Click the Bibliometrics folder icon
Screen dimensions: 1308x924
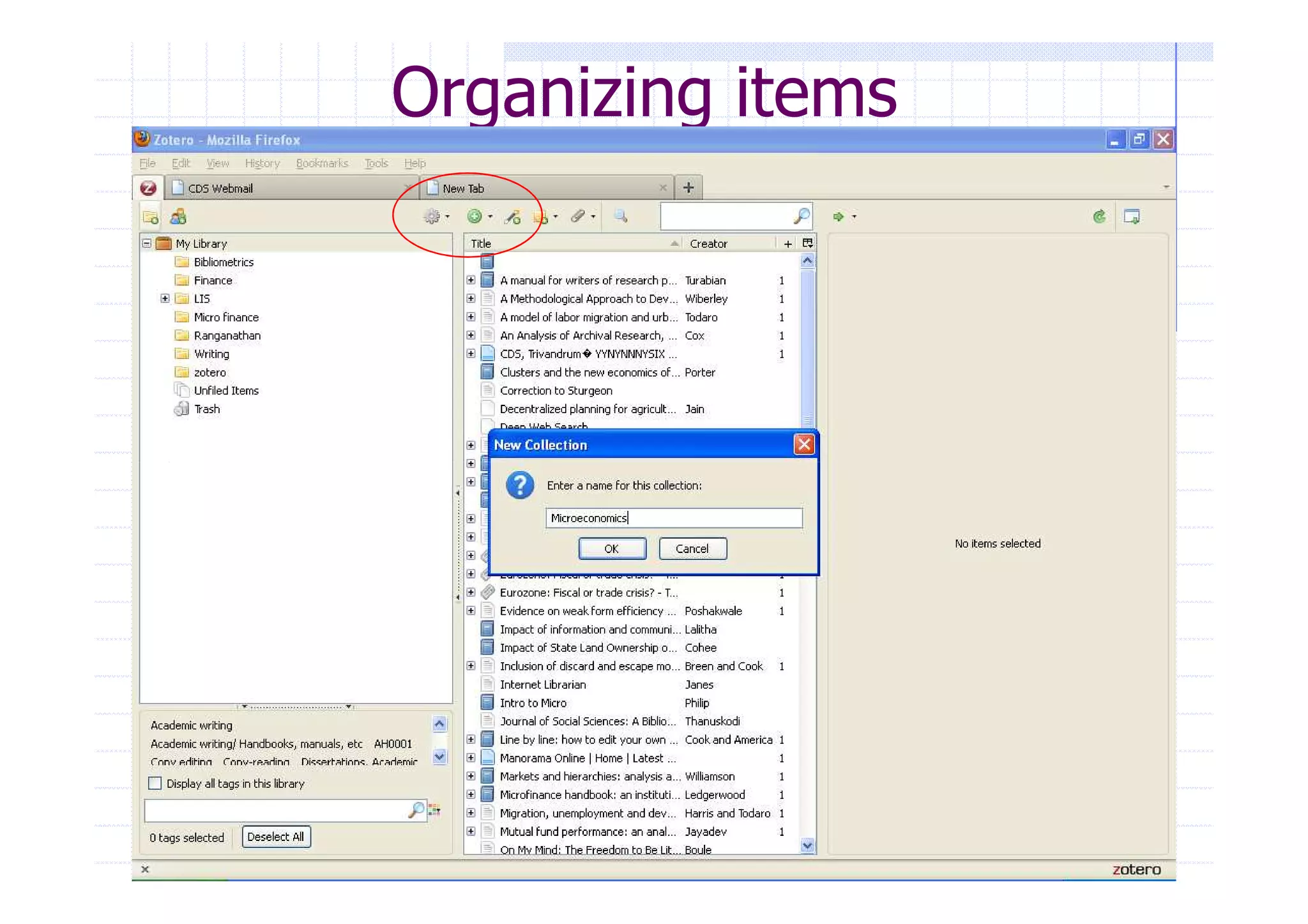pos(182,262)
